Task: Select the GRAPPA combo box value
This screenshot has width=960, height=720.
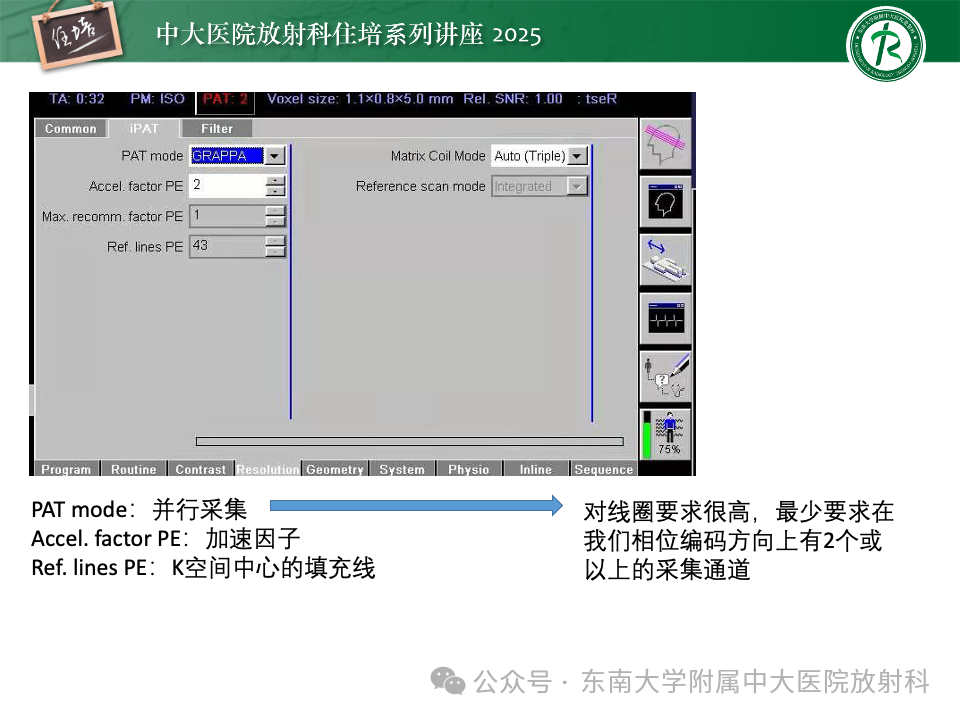Action: (x=227, y=156)
